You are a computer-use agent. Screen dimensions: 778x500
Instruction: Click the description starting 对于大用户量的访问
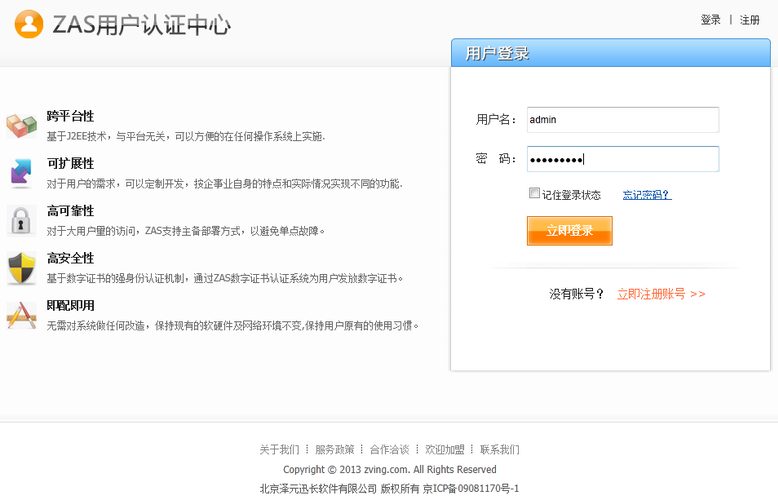pyautogui.click(x=186, y=231)
